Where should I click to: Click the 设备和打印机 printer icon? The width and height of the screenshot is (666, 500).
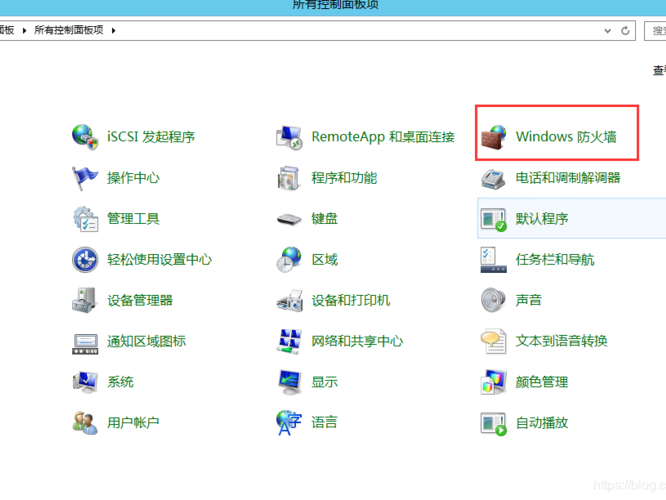coord(289,301)
